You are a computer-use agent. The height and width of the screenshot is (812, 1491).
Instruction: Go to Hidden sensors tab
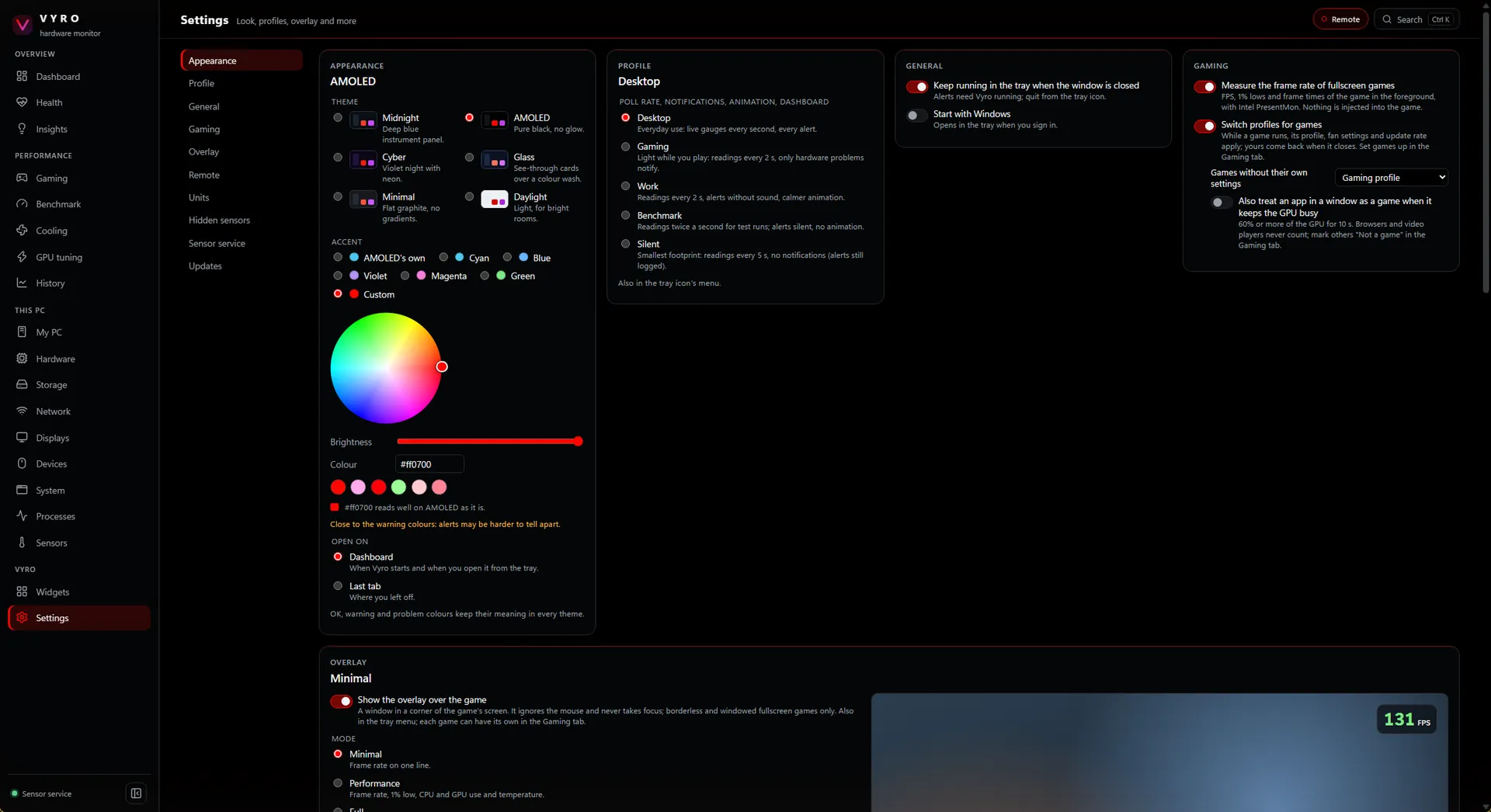tap(242, 220)
